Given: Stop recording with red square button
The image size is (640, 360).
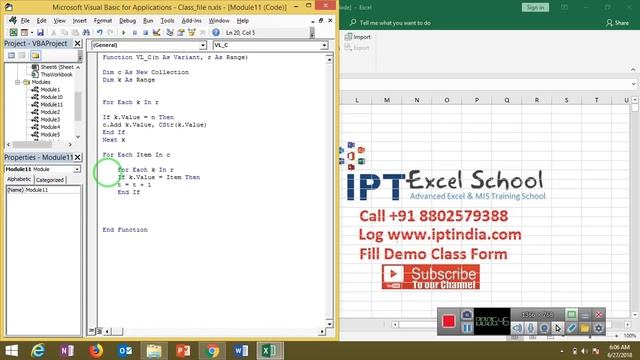Looking at the screenshot, I should pos(449,321).
